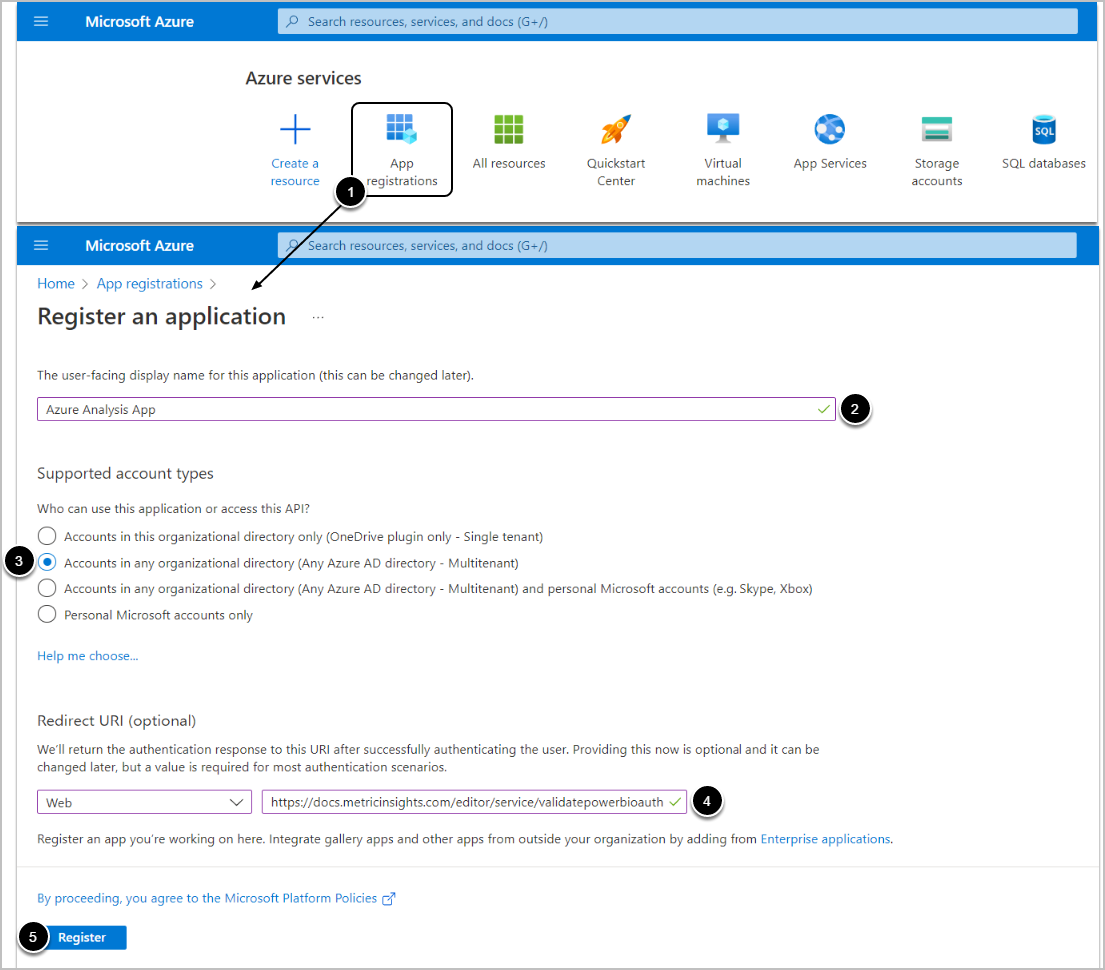Open Help me choose link
Viewport: 1105px width, 970px height.
(87, 656)
